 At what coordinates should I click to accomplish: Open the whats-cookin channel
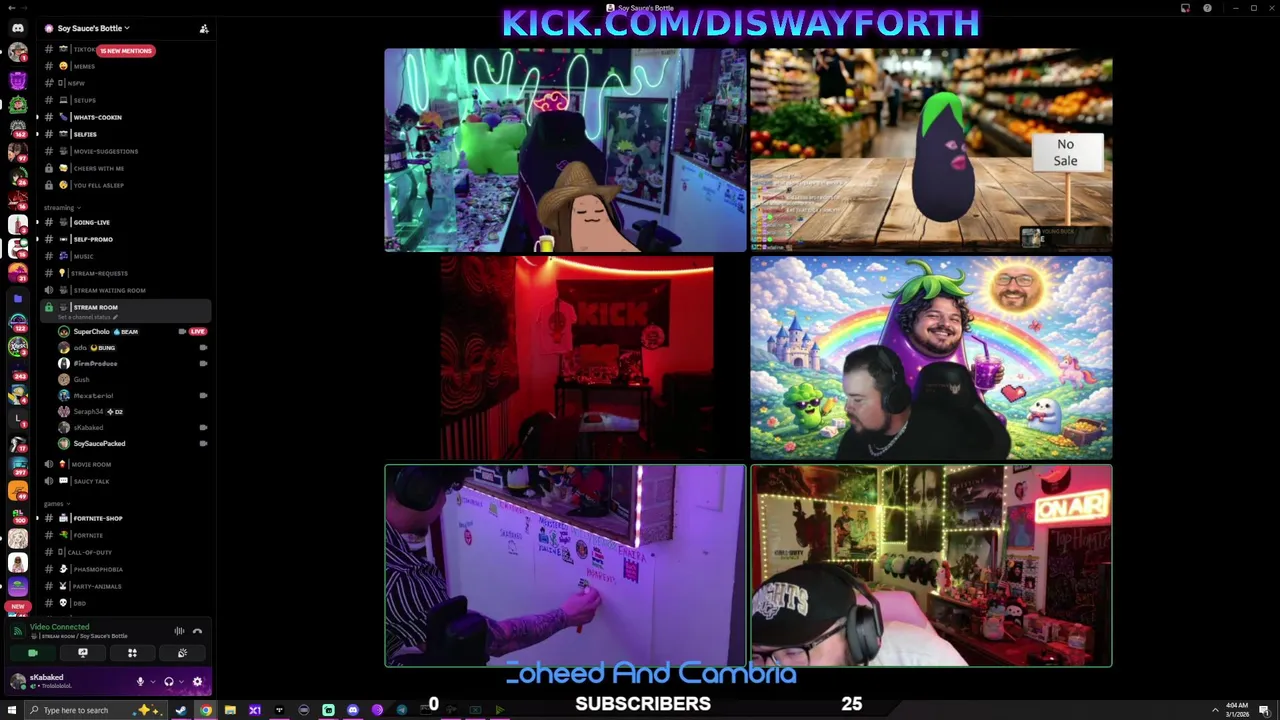point(125,117)
